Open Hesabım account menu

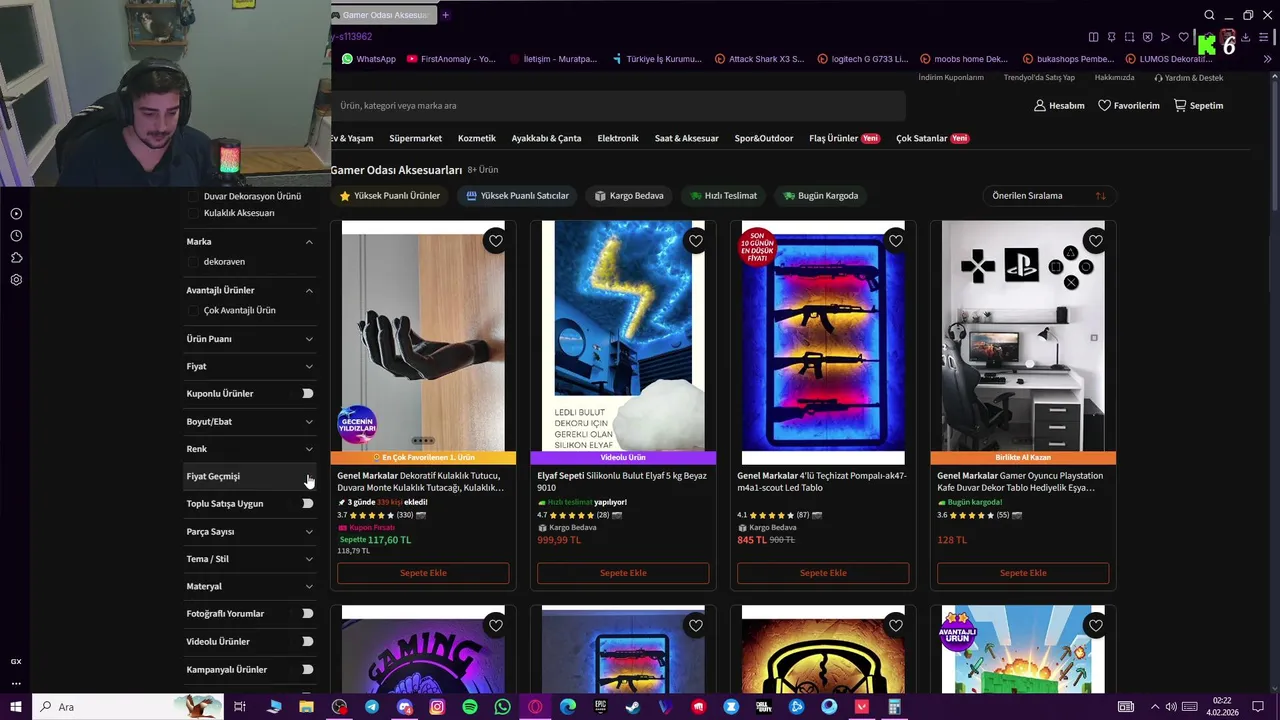(x=1059, y=105)
